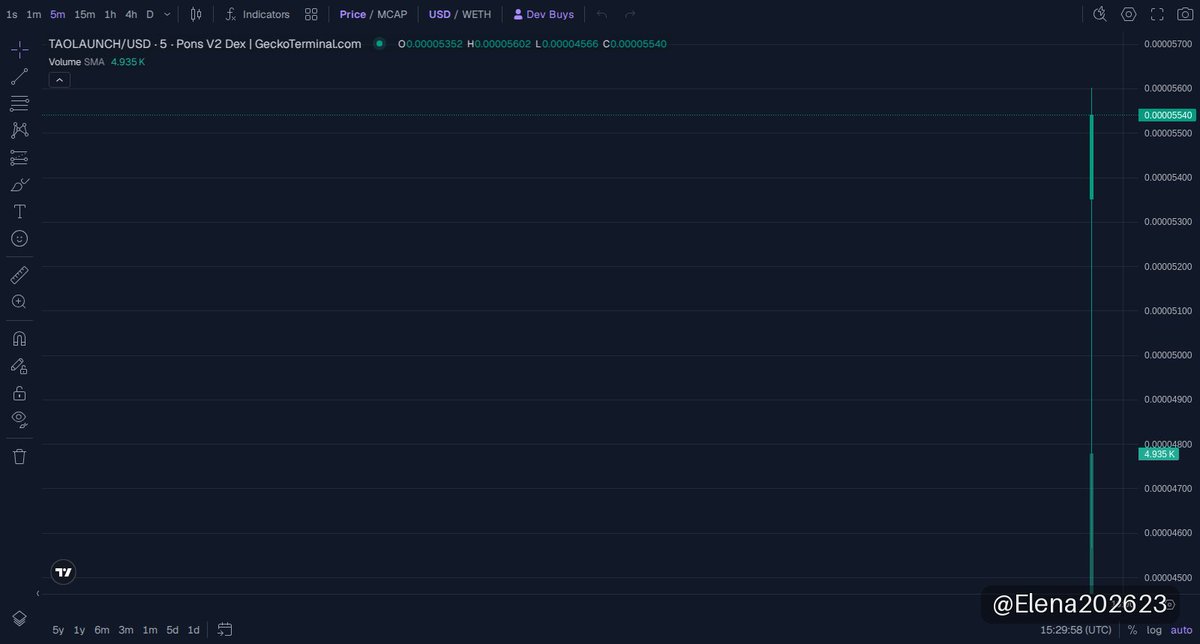The image size is (1200, 644).
Task: Select the 15m interval
Action: pyautogui.click(x=85, y=14)
